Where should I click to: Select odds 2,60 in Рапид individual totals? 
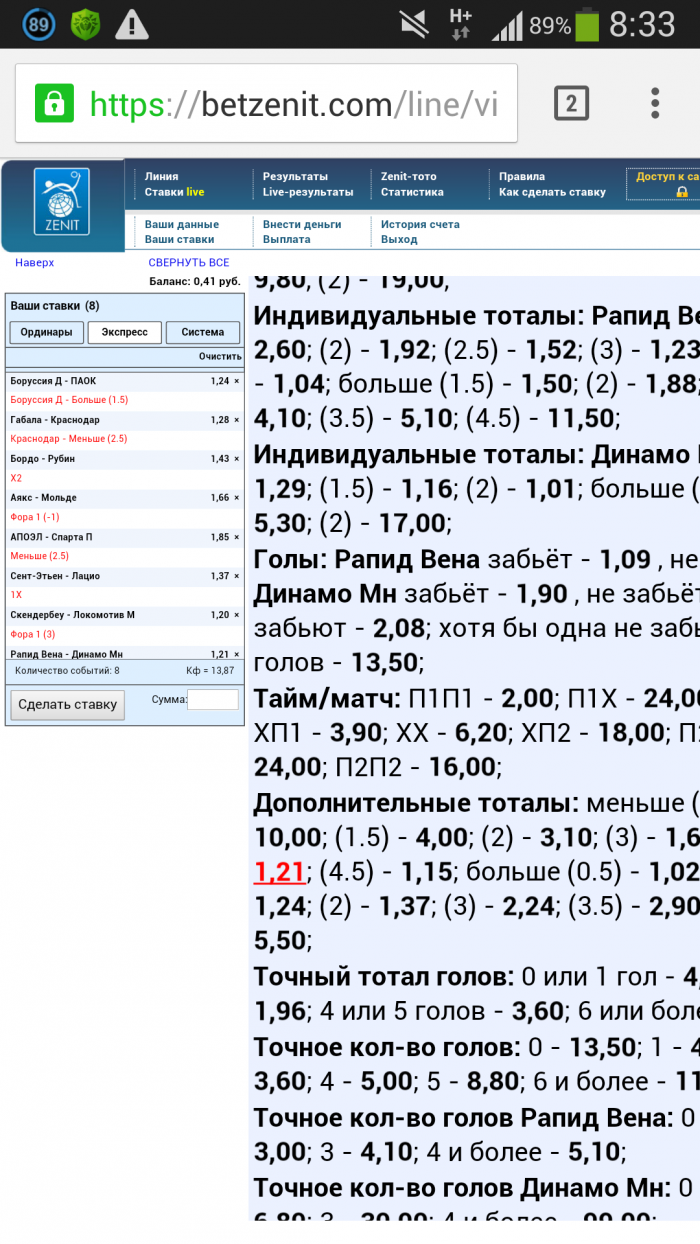click(x=280, y=348)
